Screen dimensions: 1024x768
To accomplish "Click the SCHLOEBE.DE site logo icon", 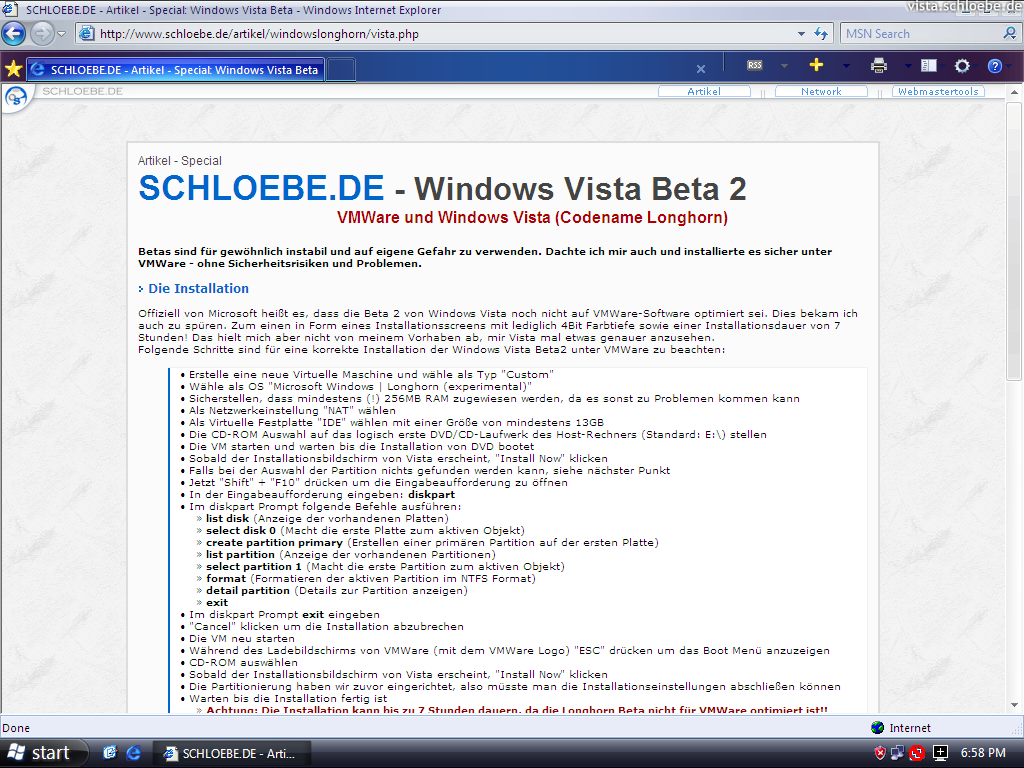I will coord(16,98).
